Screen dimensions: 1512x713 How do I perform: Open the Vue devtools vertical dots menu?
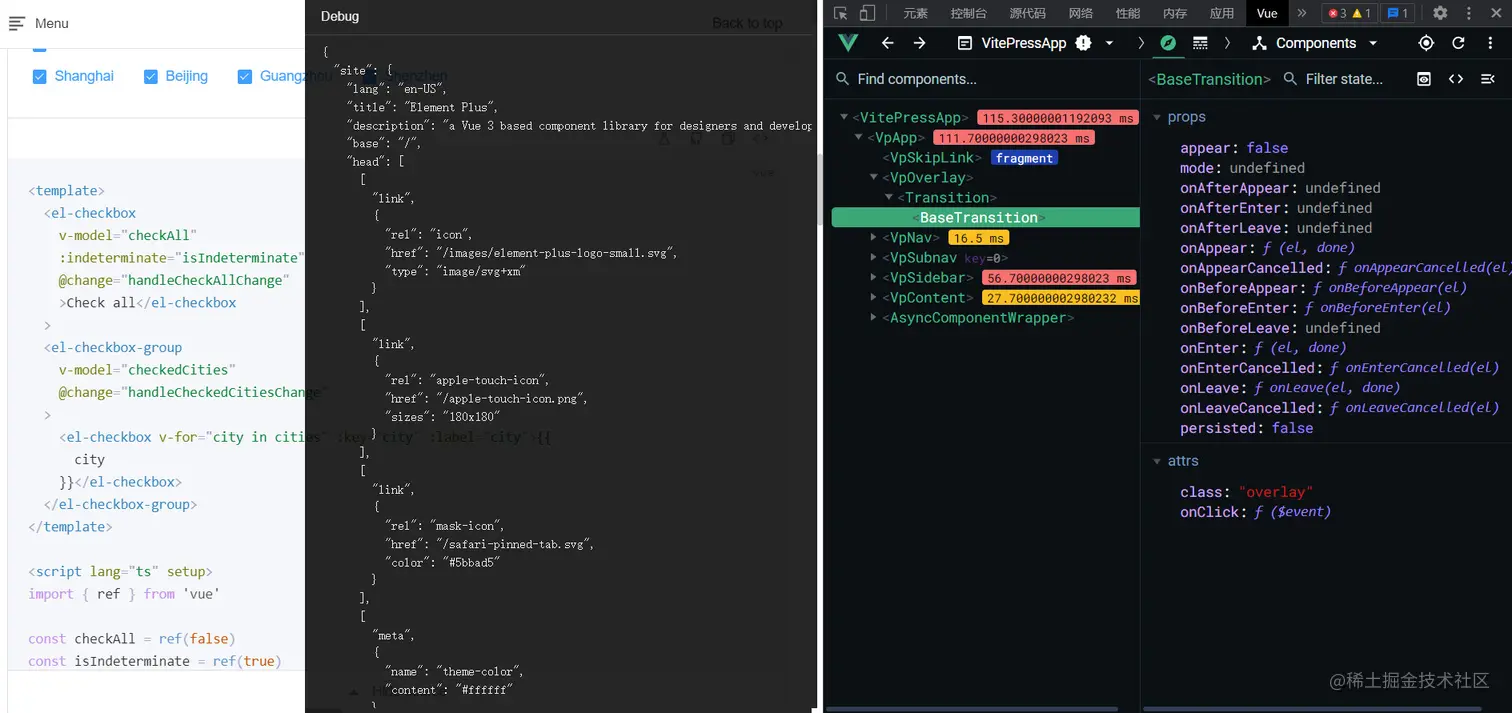pyautogui.click(x=1489, y=43)
